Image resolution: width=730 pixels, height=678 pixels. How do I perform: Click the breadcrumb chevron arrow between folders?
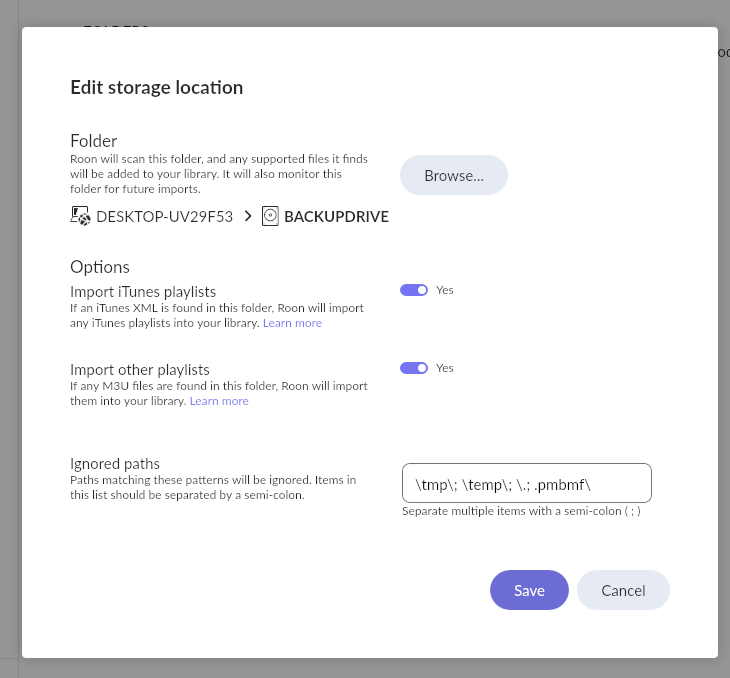(x=248, y=216)
